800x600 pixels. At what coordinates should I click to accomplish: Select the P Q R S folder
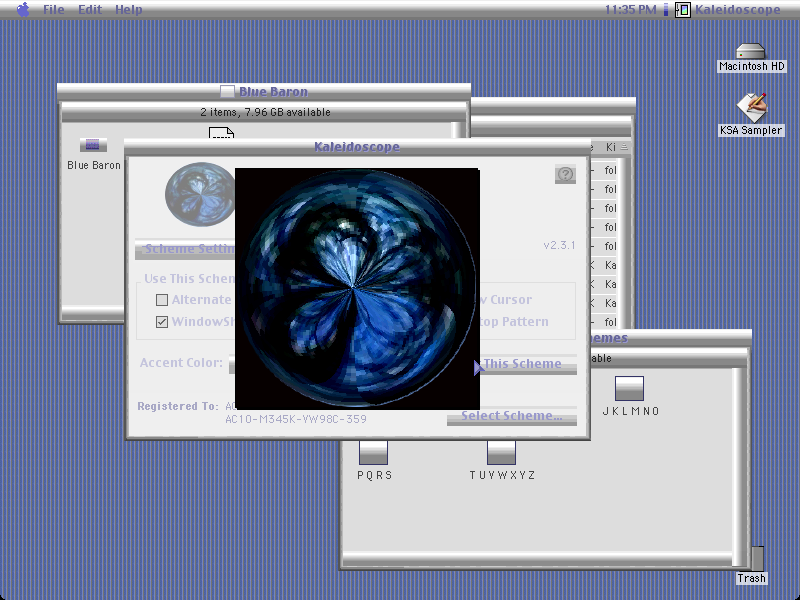pyautogui.click(x=373, y=453)
